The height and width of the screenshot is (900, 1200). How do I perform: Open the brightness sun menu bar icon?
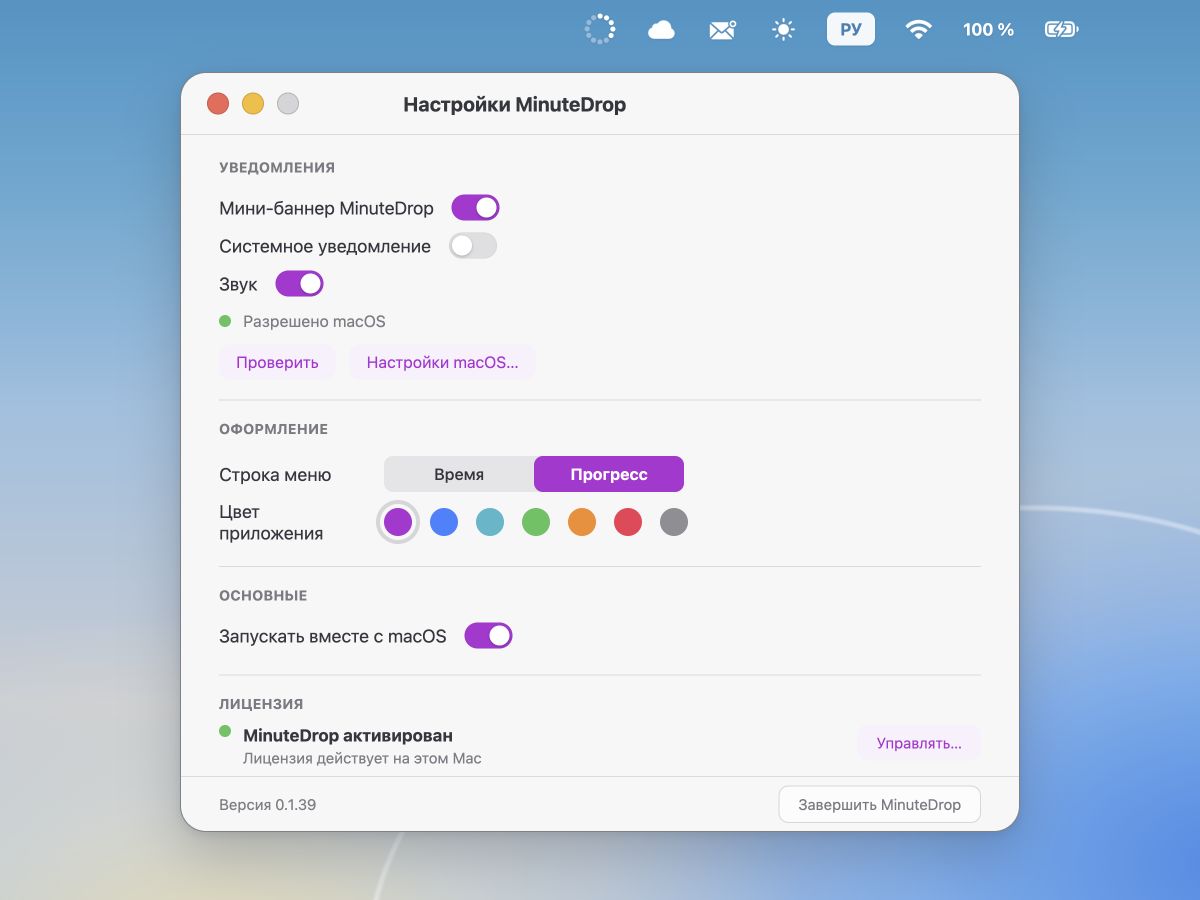click(783, 30)
